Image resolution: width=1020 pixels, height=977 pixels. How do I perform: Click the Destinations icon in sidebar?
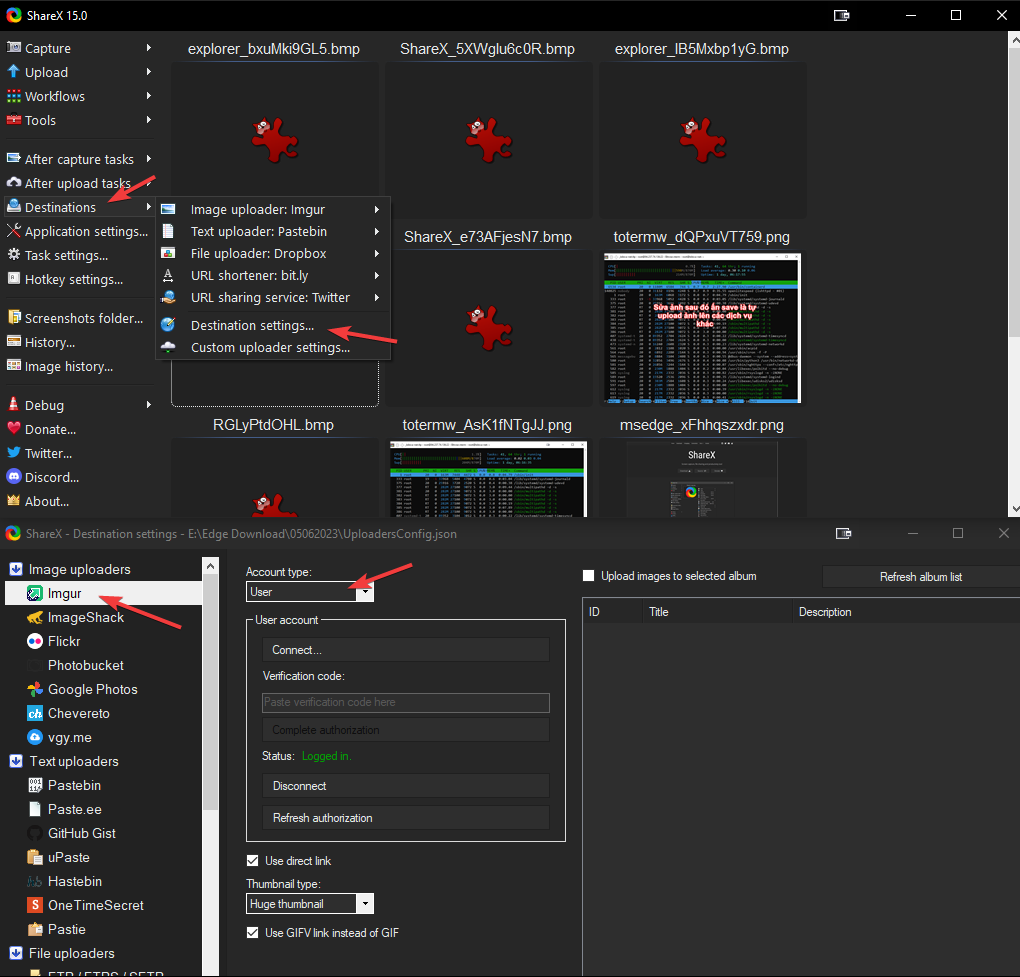click(x=14, y=207)
